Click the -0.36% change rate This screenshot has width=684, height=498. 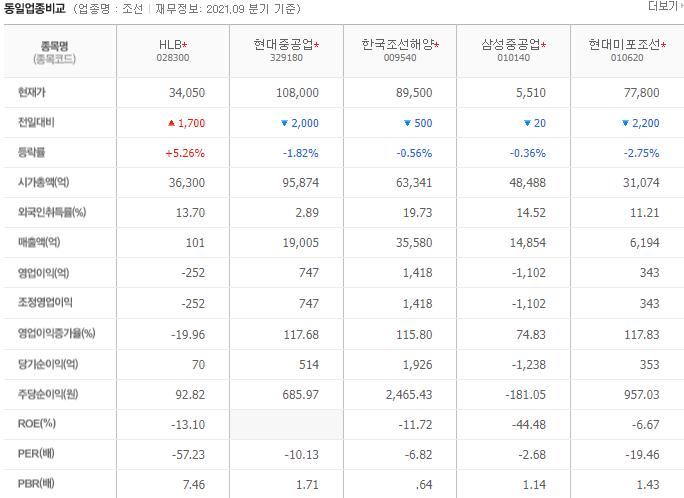[528, 153]
